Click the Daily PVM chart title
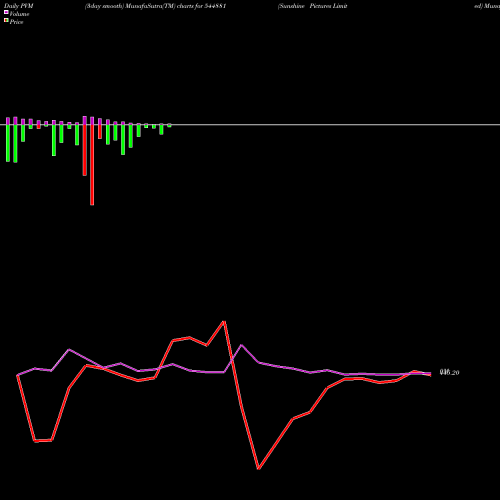 click(x=19, y=6)
